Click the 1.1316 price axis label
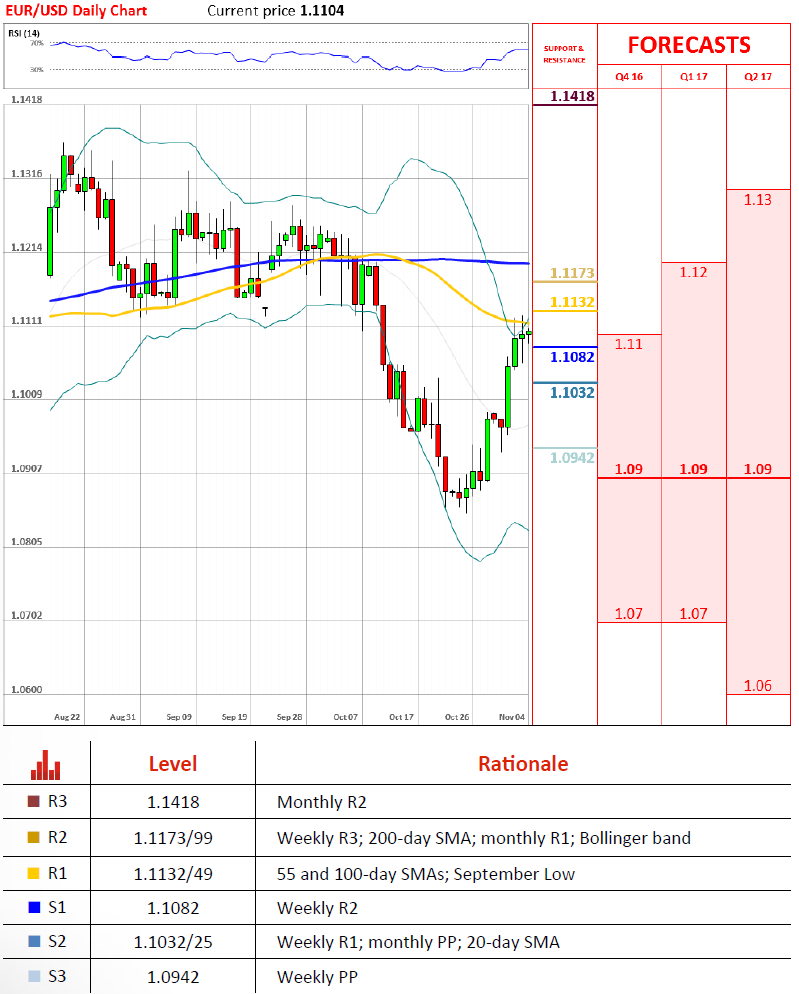The image size is (799, 994). pyautogui.click(x=27, y=174)
